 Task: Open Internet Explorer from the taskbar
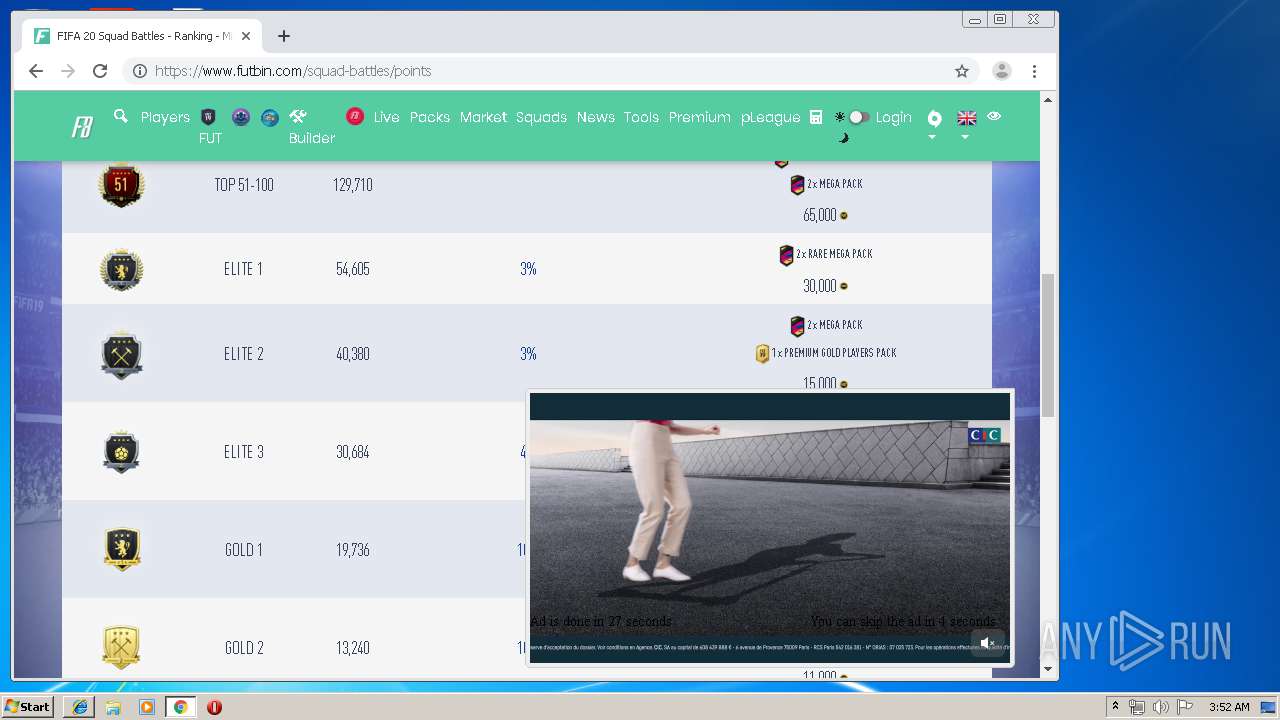[80, 707]
